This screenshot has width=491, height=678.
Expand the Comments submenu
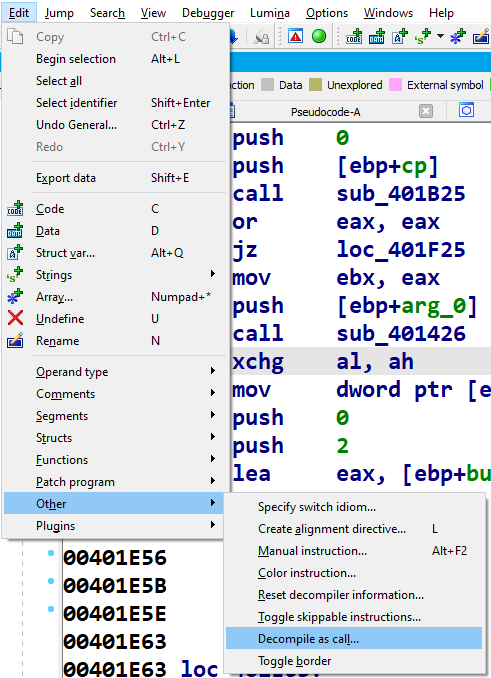point(212,393)
